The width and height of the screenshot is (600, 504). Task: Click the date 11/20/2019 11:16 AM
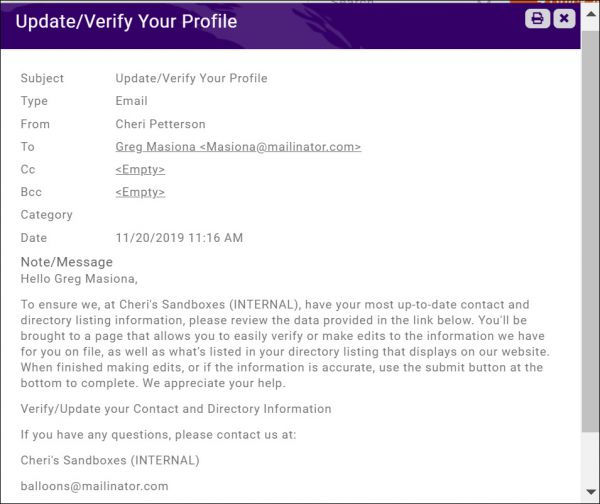pyautogui.click(x=179, y=238)
